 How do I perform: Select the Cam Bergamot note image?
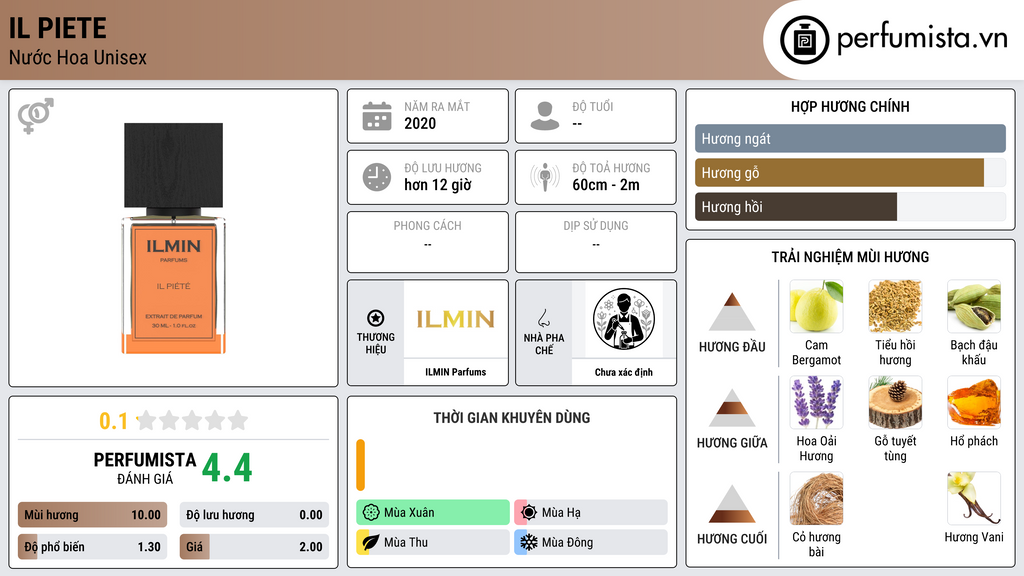tap(816, 306)
